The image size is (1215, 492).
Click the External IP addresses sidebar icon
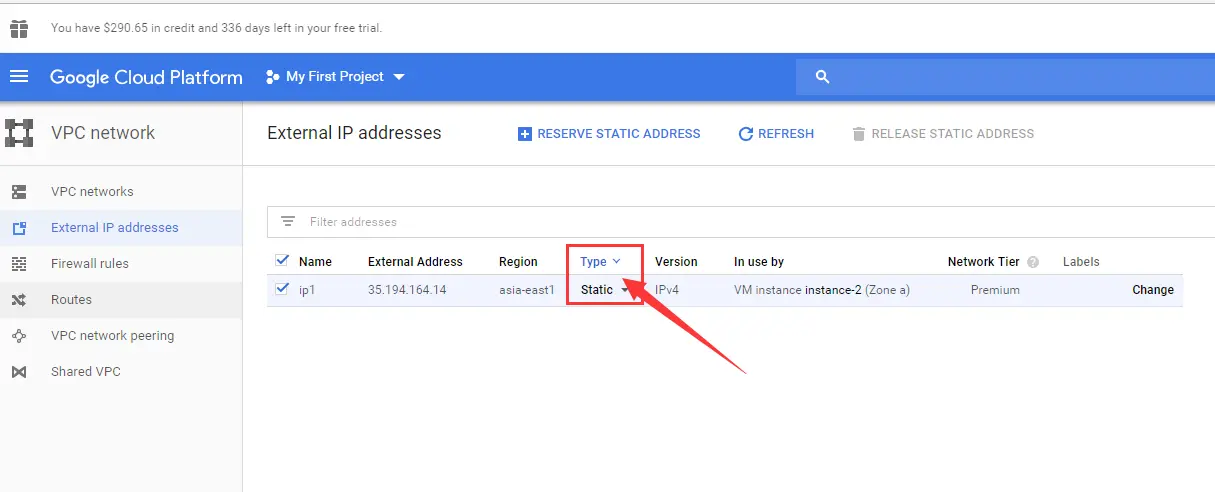tap(19, 228)
